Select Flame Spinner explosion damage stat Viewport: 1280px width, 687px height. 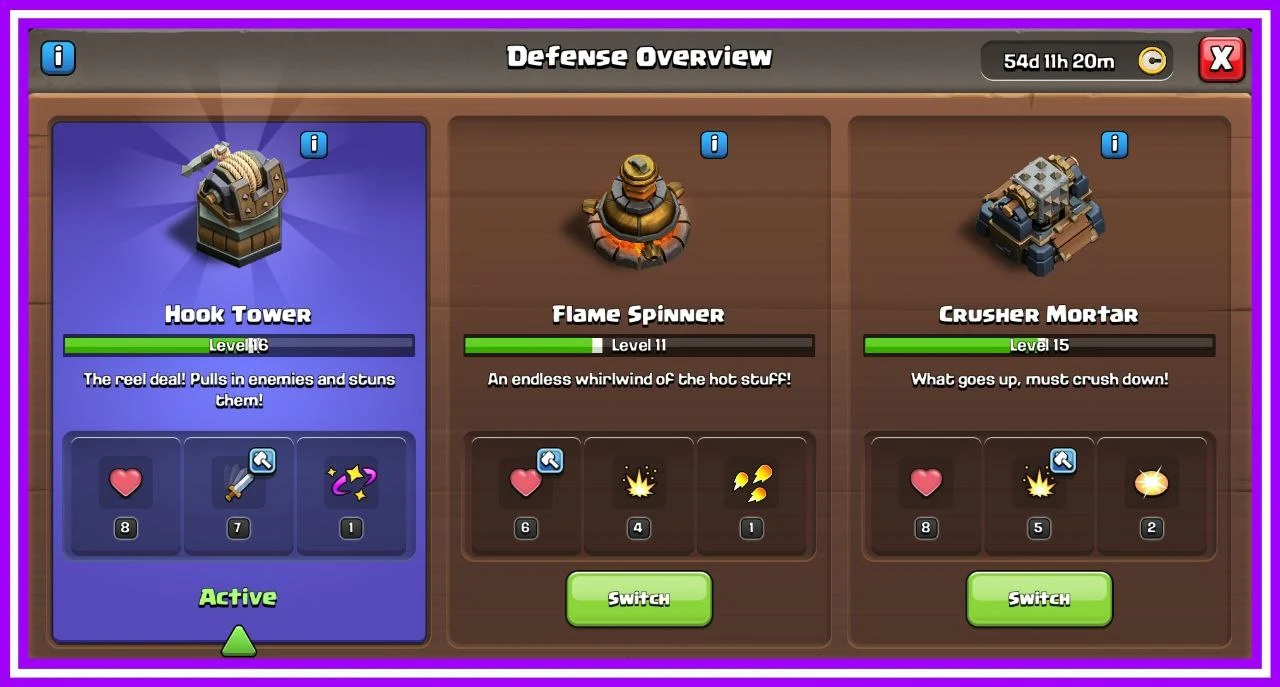(x=638, y=495)
